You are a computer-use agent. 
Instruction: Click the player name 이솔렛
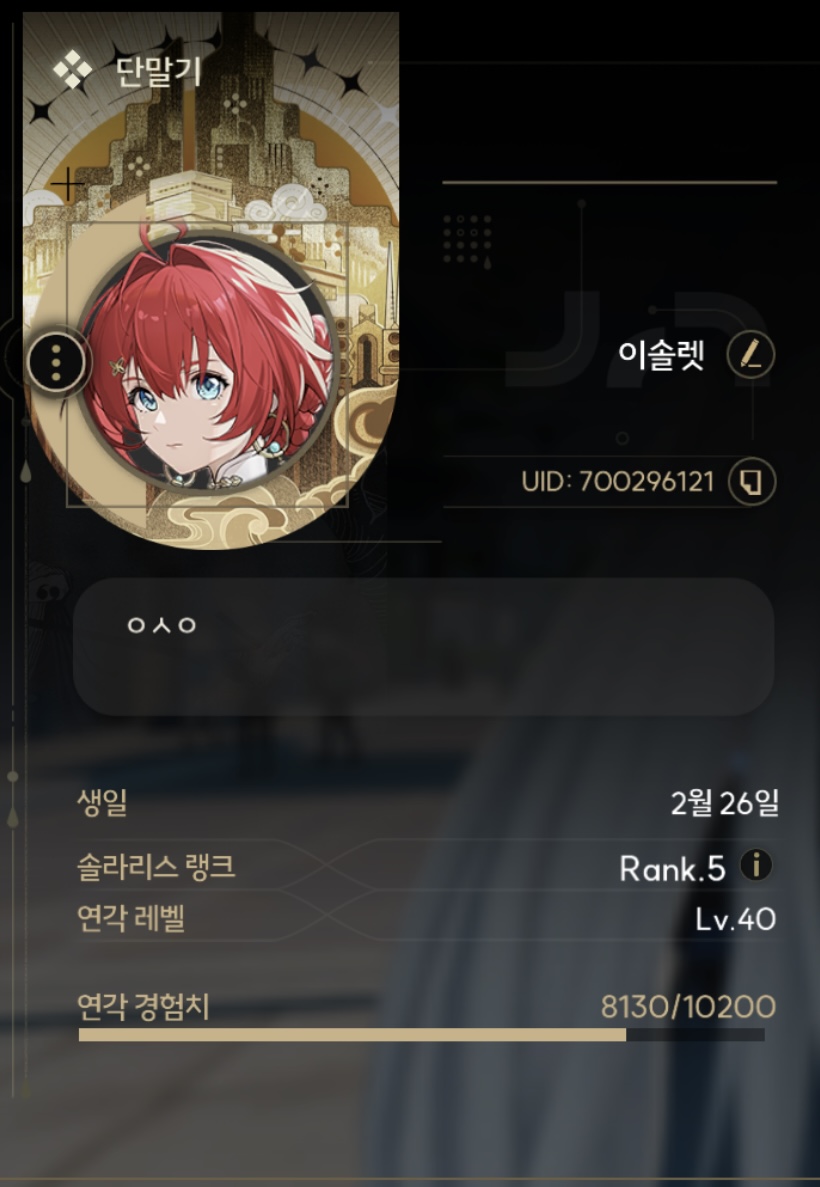coord(661,354)
